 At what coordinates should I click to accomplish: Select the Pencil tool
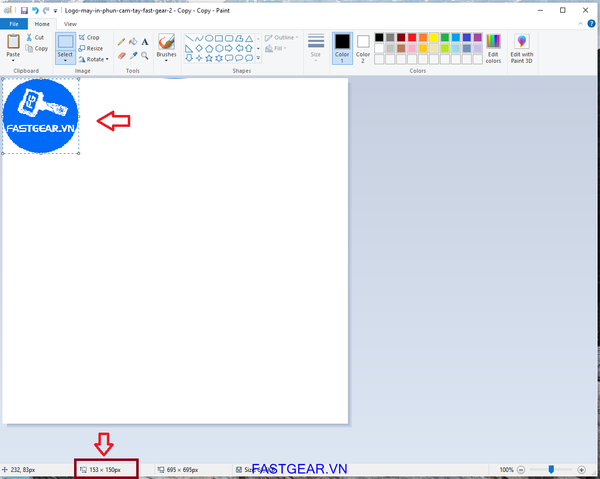(x=121, y=42)
